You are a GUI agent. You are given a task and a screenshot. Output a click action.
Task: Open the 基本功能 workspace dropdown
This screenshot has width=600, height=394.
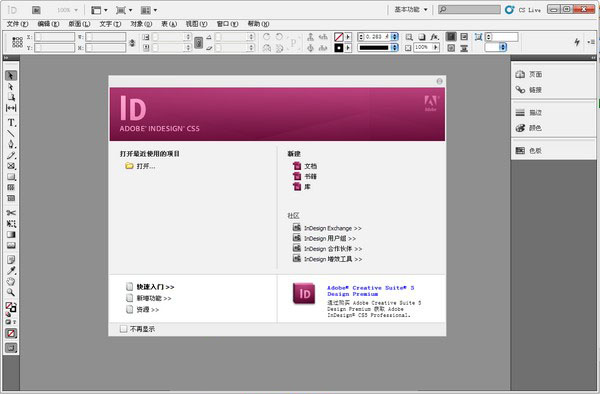click(x=411, y=10)
